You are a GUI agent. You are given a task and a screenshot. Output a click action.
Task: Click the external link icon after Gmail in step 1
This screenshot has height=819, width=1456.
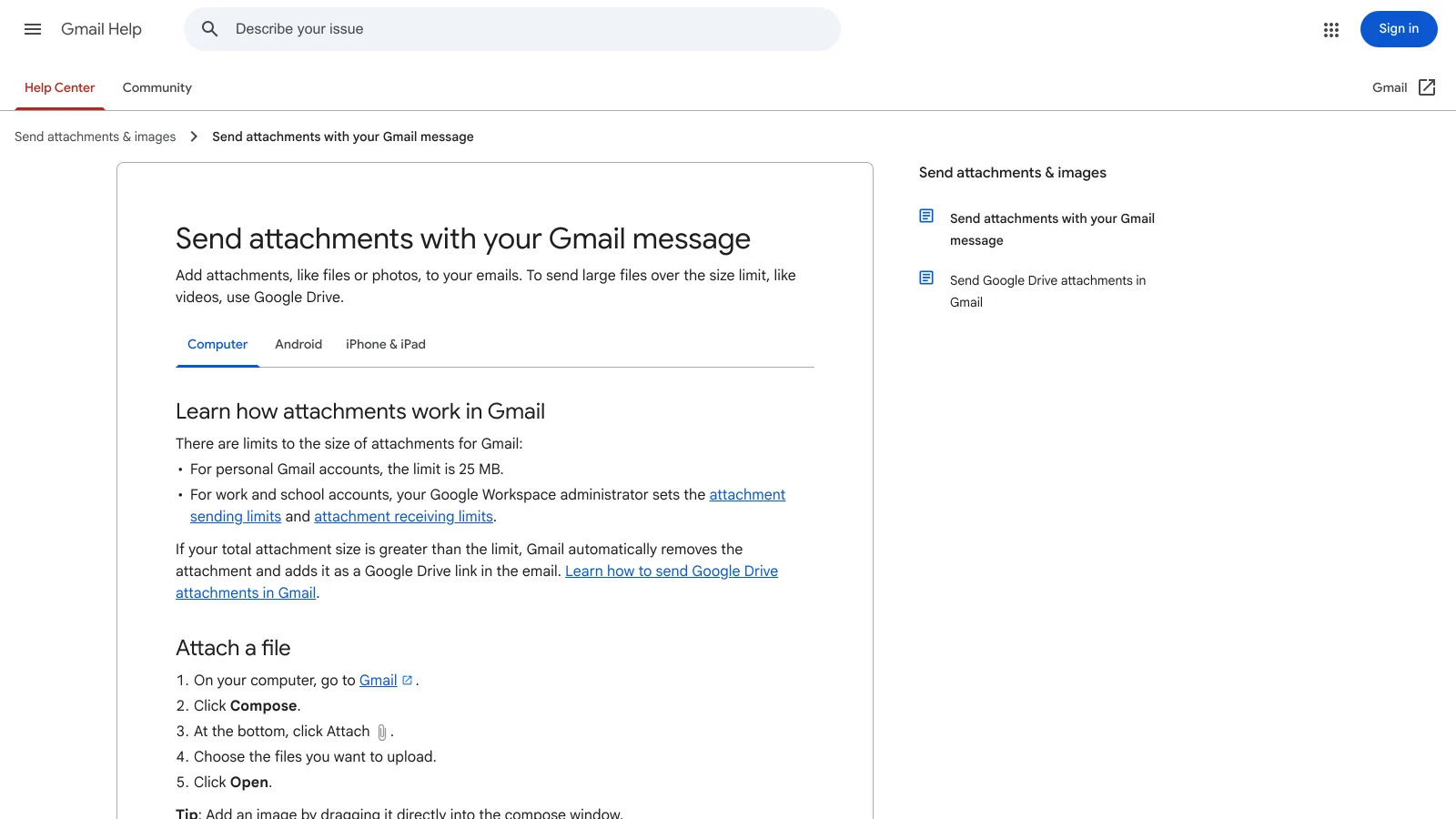[x=408, y=680]
